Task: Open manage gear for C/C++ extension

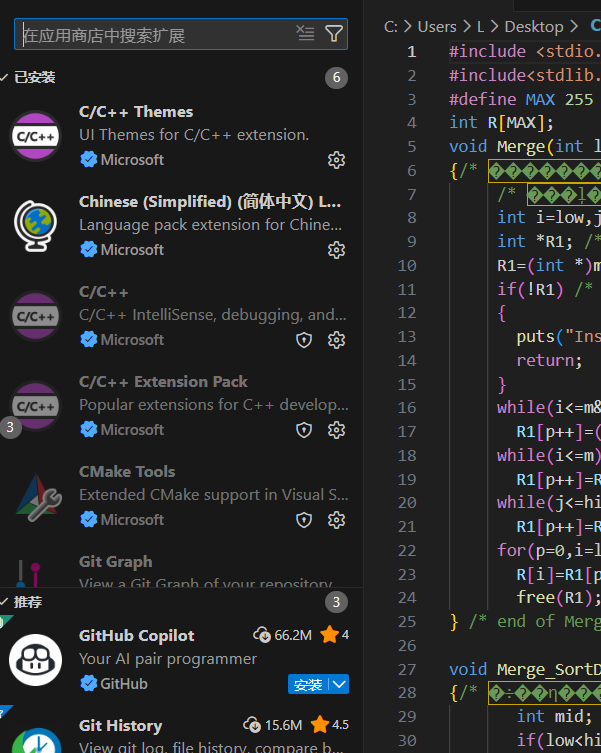Action: 336,340
